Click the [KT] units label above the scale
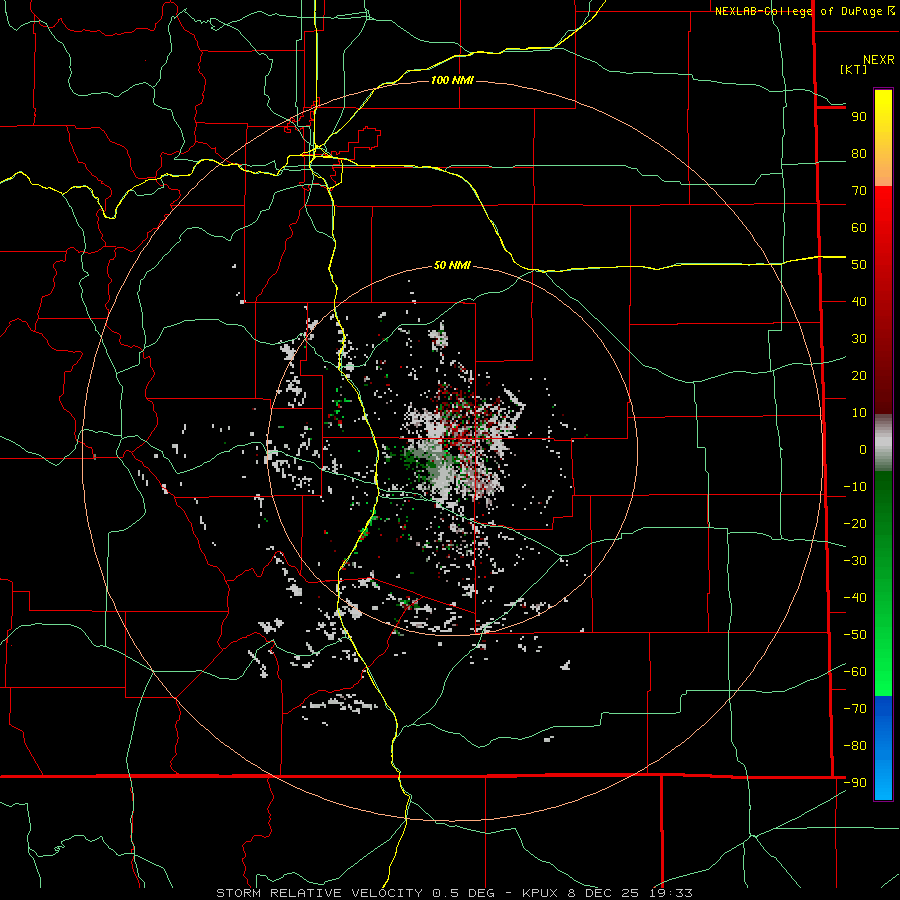 coord(853,69)
